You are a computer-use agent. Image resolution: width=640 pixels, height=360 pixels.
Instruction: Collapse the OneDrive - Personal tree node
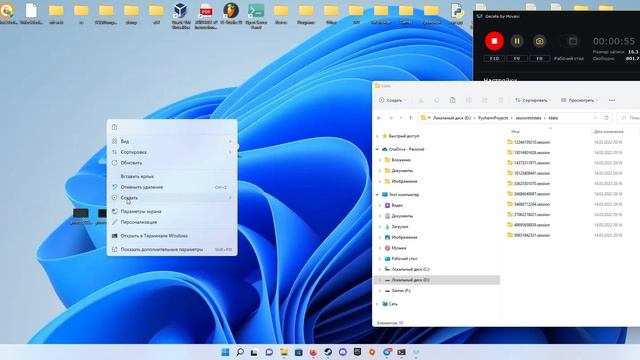(x=377, y=149)
